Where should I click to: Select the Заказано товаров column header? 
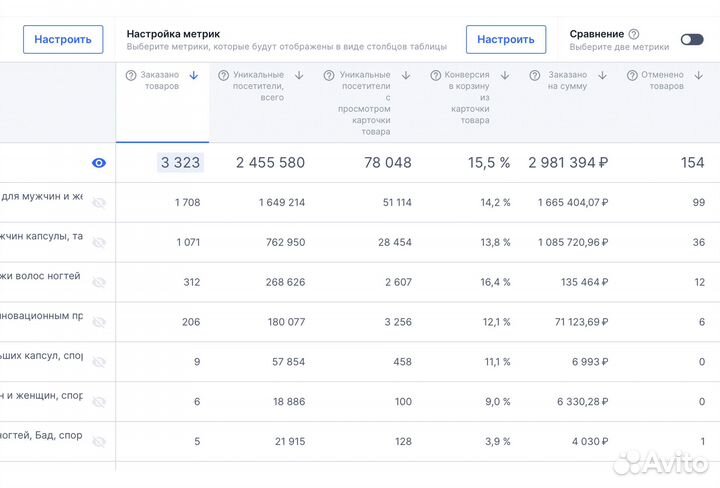tap(160, 81)
